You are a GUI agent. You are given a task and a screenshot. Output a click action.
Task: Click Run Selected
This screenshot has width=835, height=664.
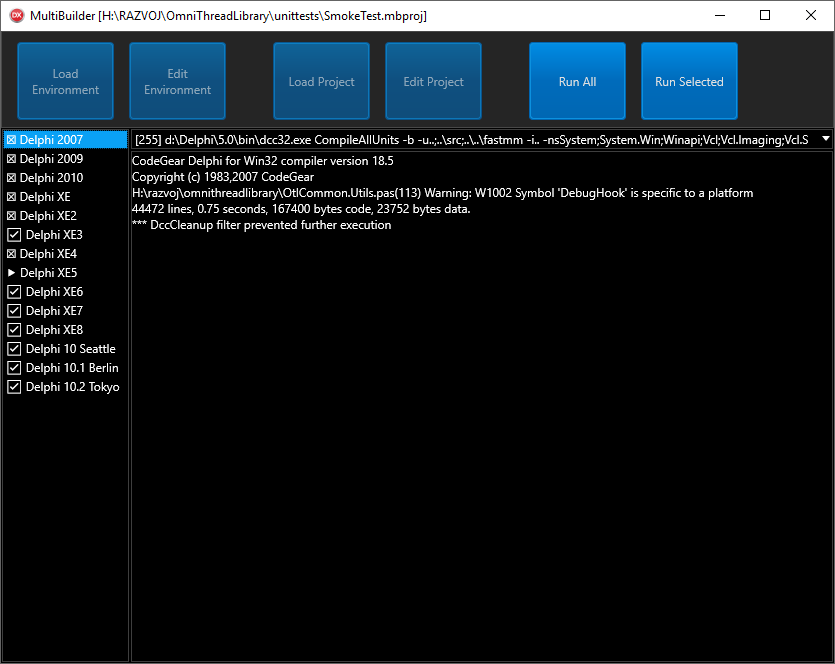689,81
